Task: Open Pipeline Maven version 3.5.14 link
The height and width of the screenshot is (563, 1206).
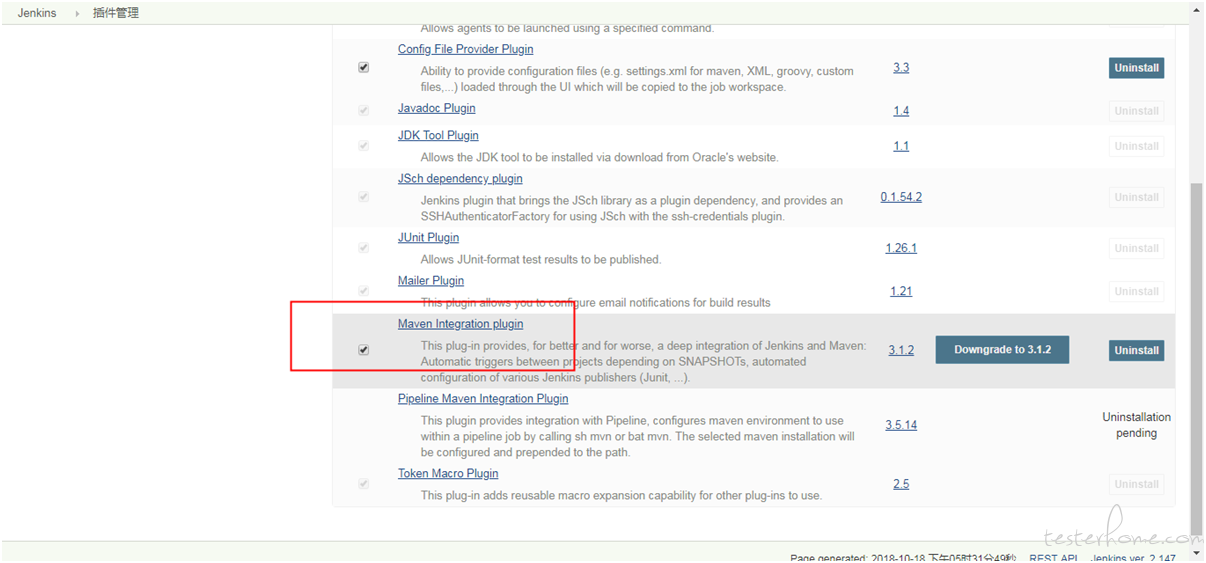Action: tap(901, 425)
